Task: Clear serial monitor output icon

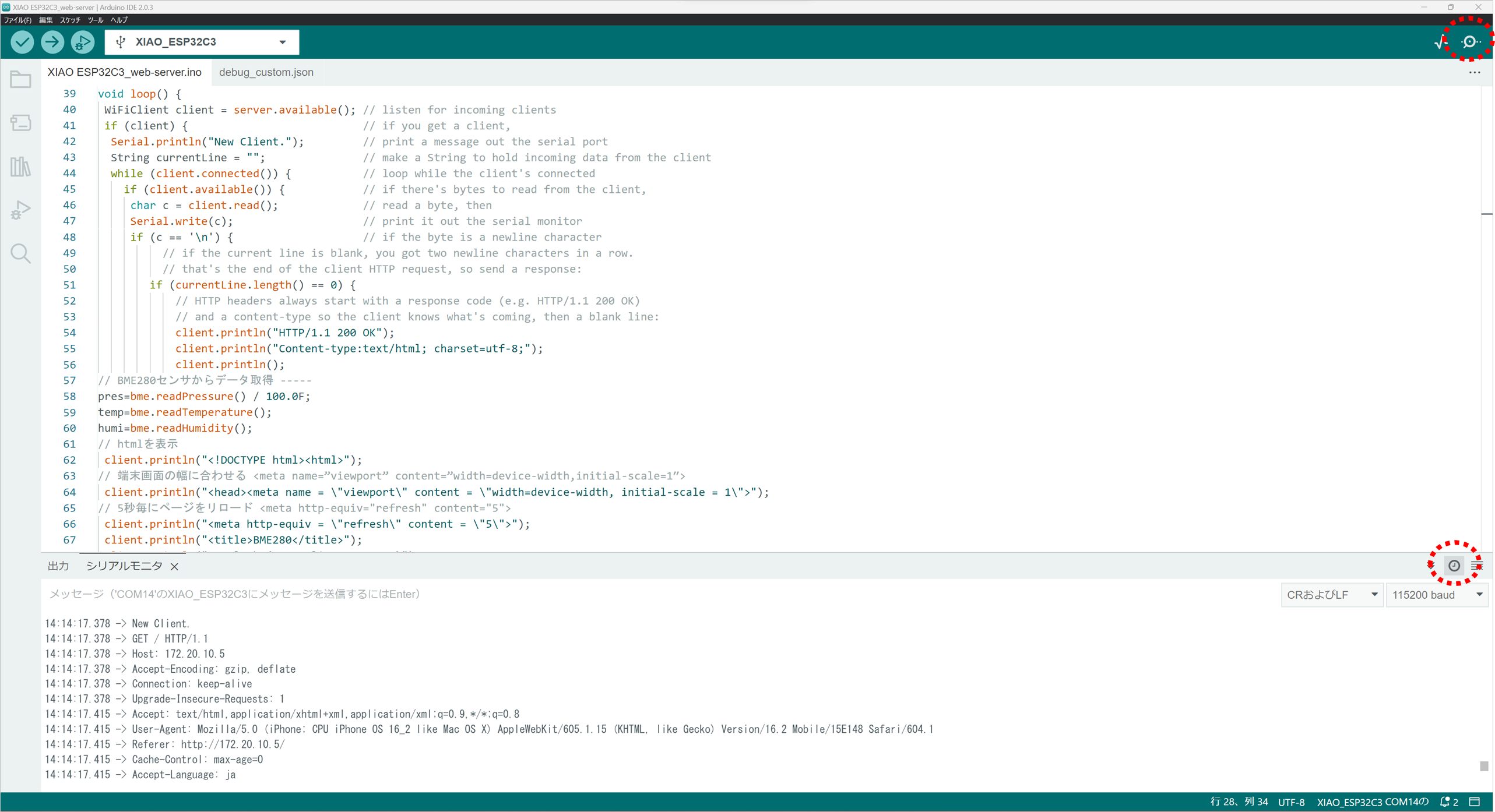Action: point(1478,566)
